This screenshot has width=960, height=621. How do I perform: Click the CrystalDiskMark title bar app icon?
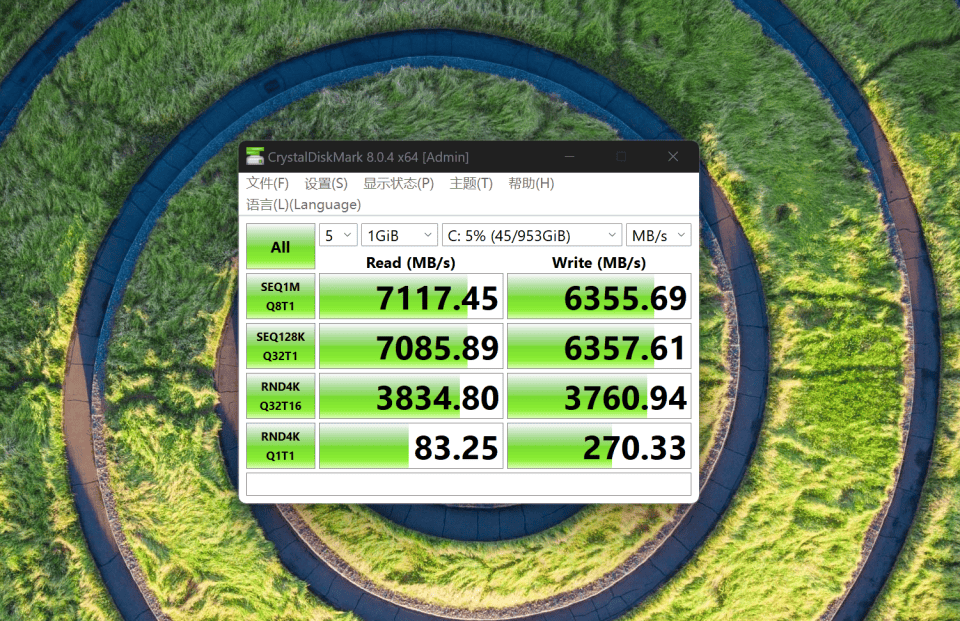(x=255, y=157)
